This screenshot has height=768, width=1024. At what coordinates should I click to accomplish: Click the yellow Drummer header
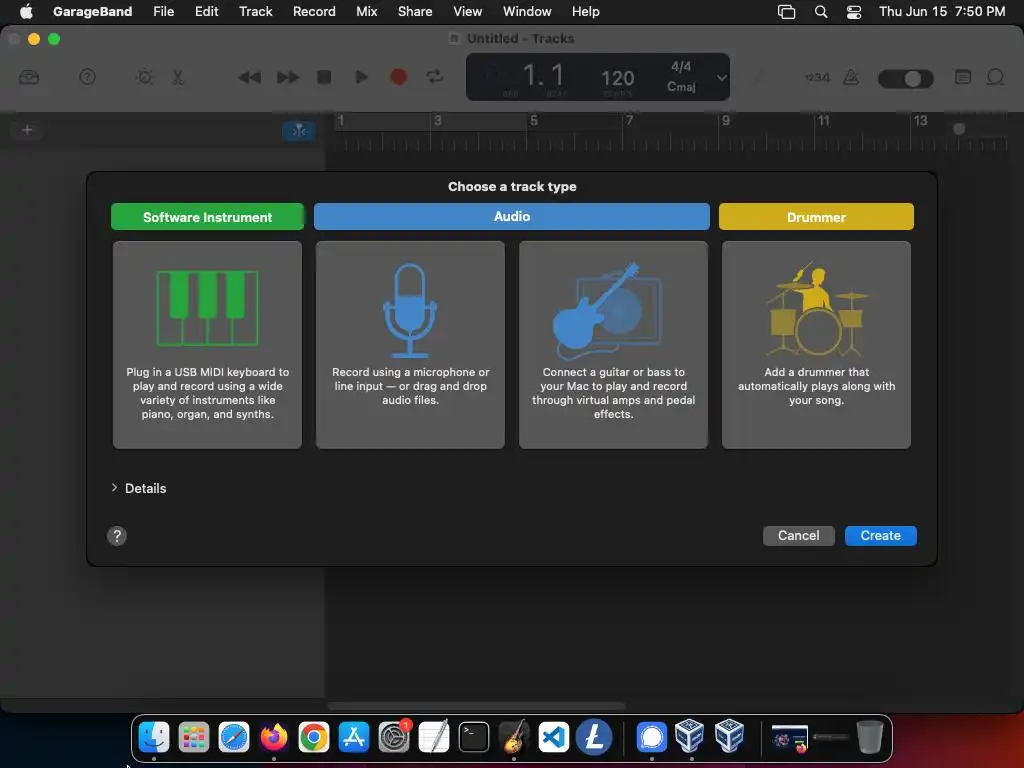pos(816,217)
